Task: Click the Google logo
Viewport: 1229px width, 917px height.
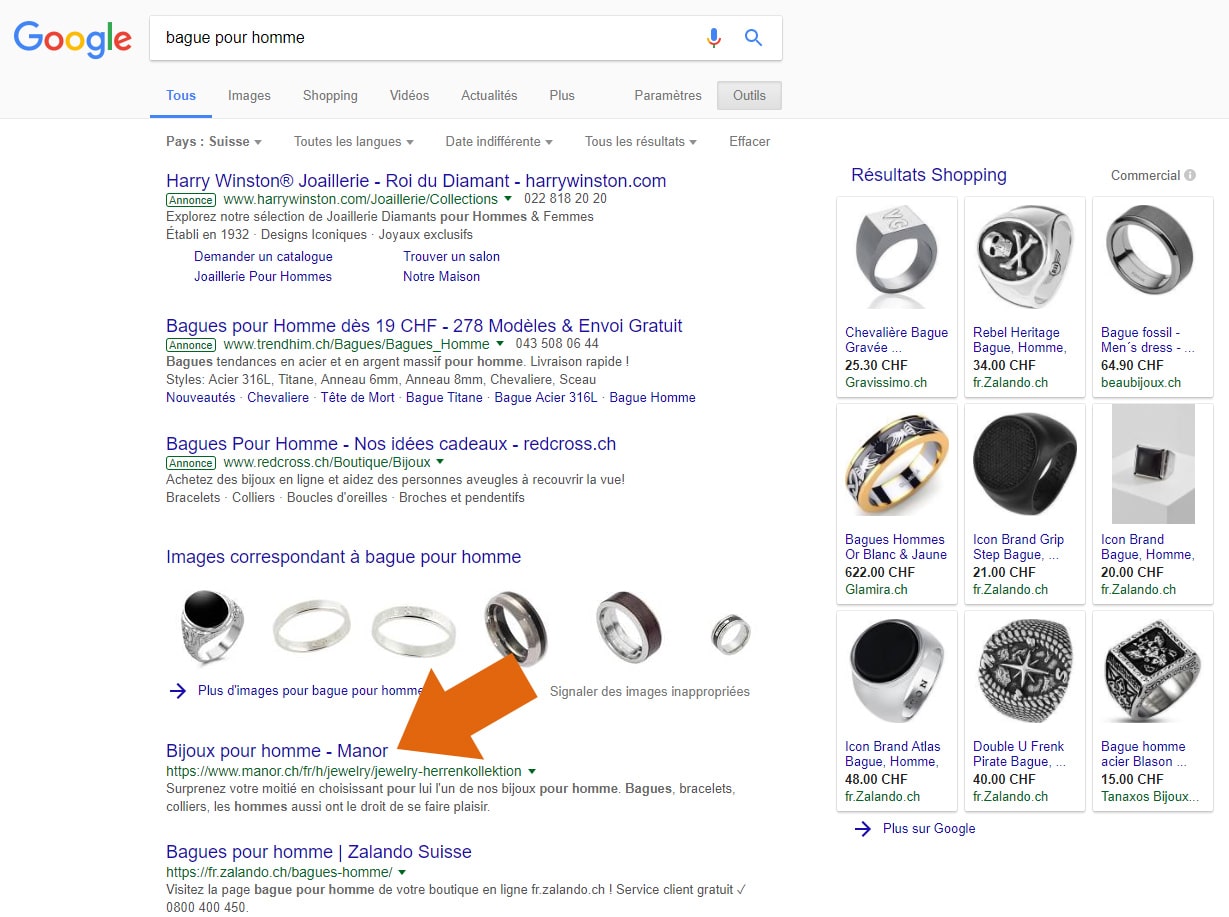Action: [73, 38]
